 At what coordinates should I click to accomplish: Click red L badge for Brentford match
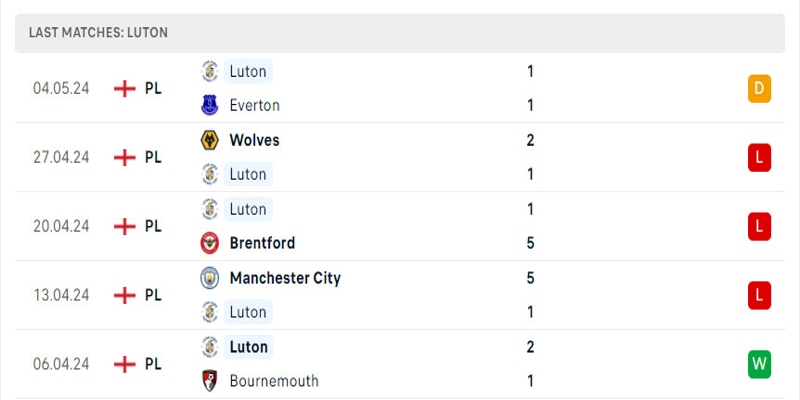(x=759, y=226)
